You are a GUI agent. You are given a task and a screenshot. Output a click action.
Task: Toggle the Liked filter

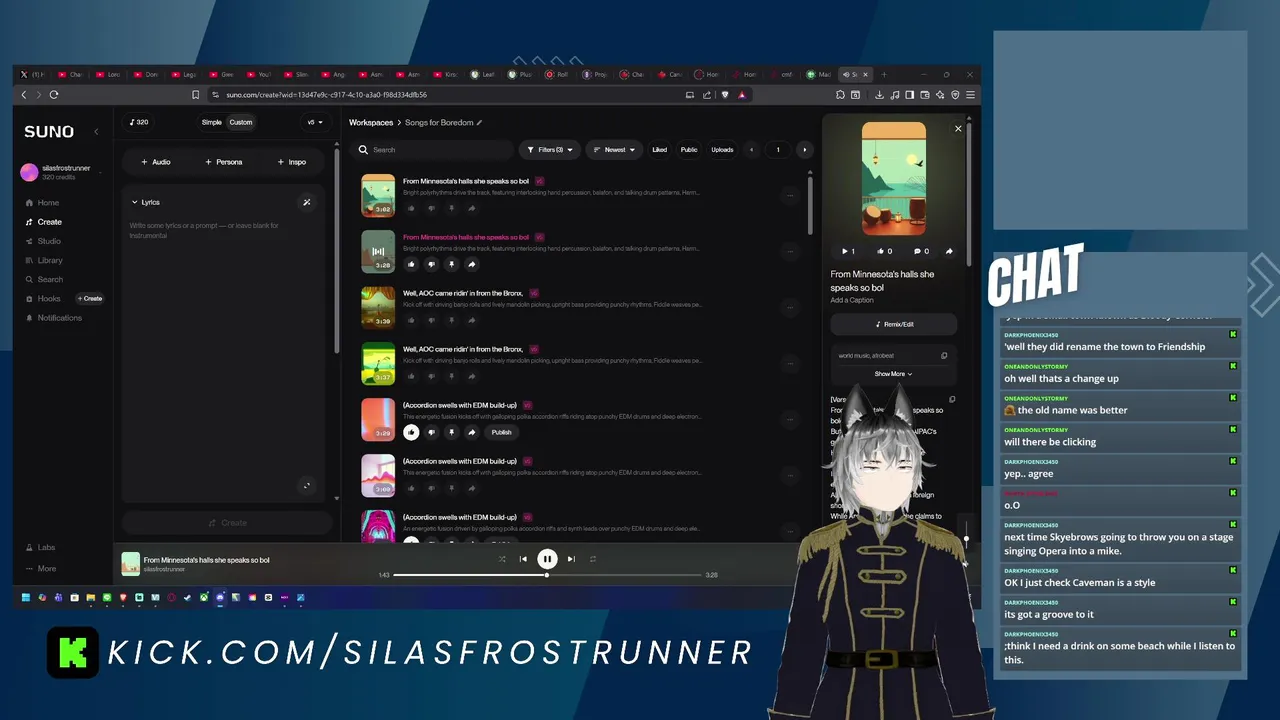(x=659, y=150)
